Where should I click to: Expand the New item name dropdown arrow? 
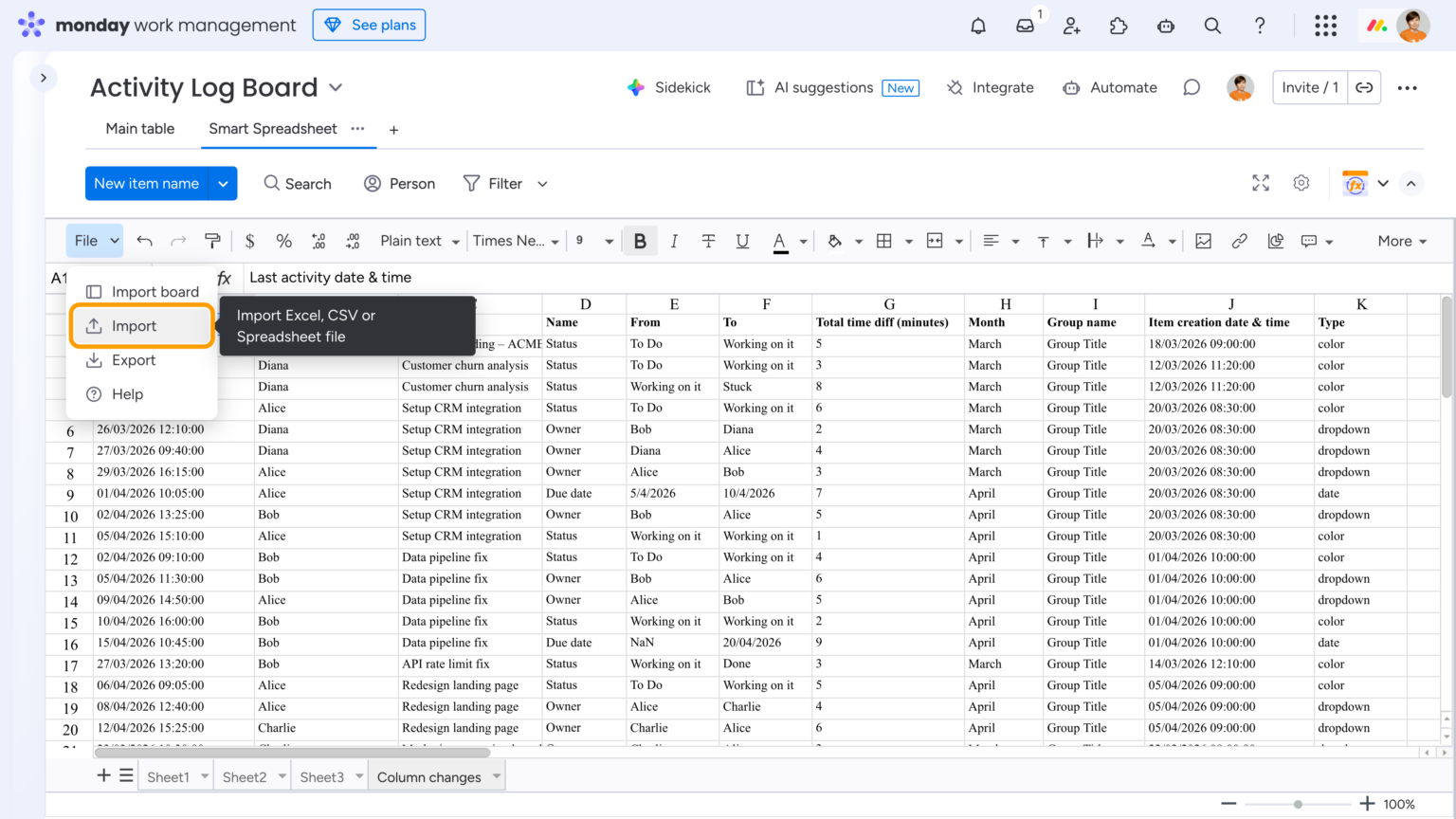(x=223, y=184)
